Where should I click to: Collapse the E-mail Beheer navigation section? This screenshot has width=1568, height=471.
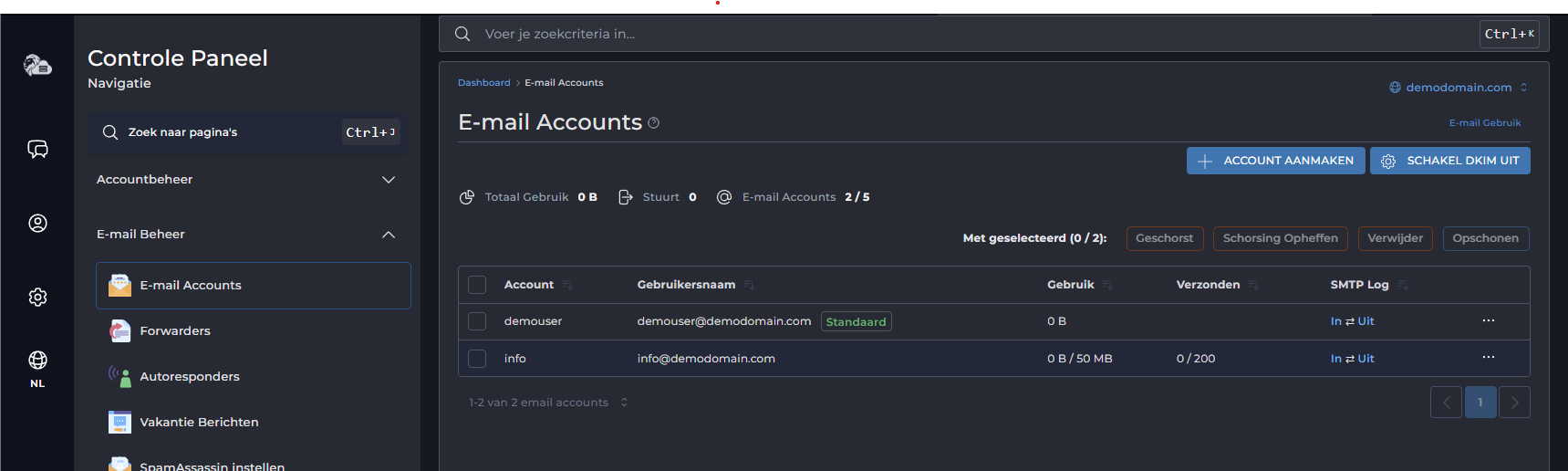[246, 235]
